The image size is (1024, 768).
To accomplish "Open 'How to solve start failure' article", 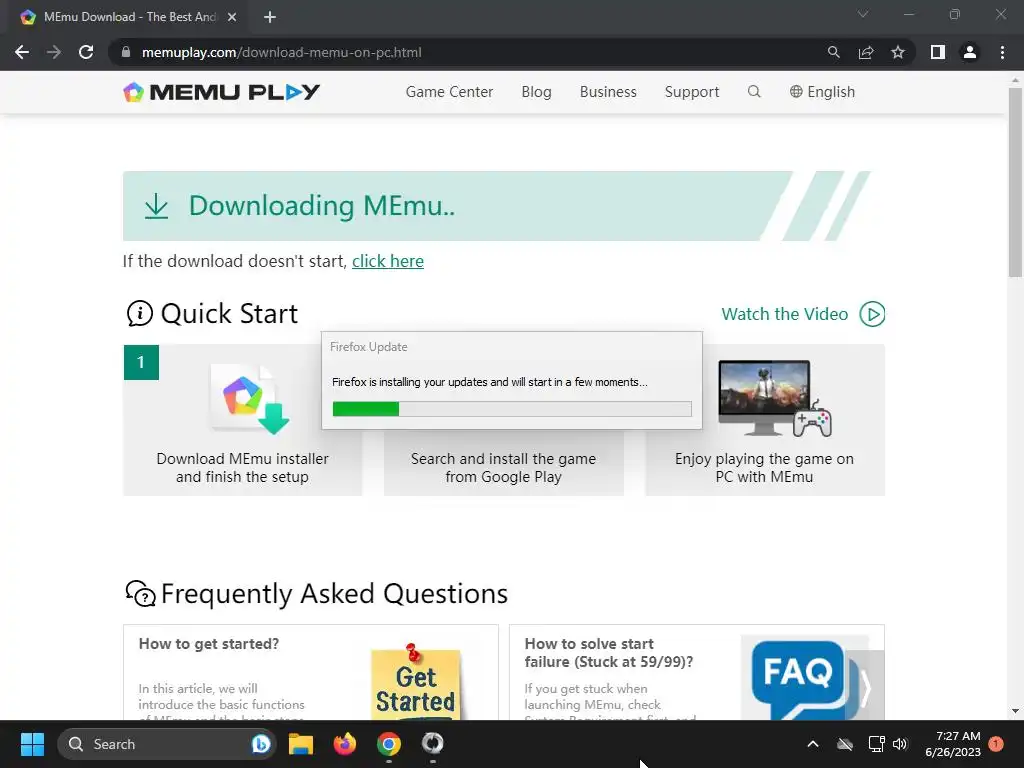I will point(609,652).
